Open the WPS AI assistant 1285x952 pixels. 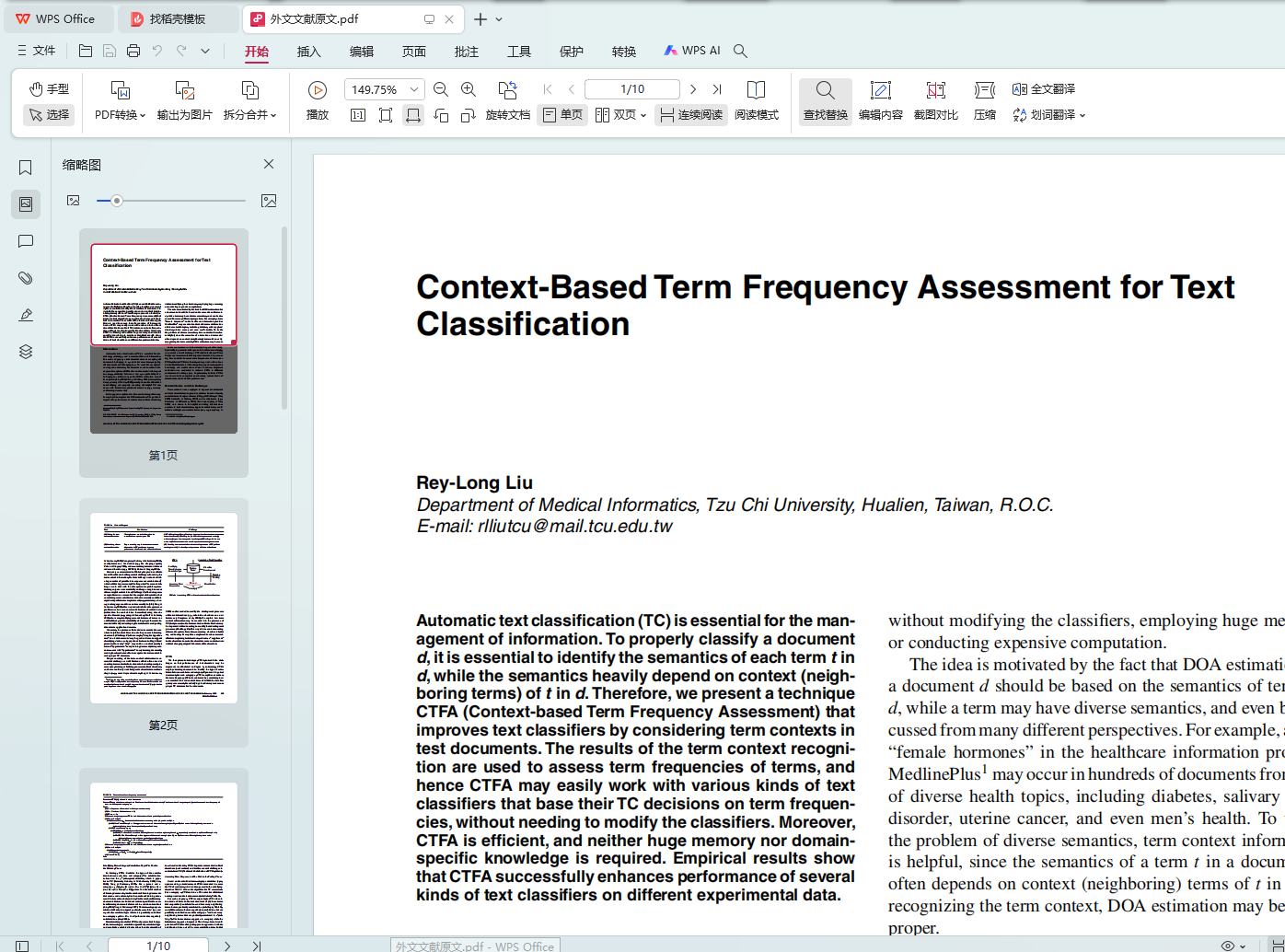(x=692, y=51)
